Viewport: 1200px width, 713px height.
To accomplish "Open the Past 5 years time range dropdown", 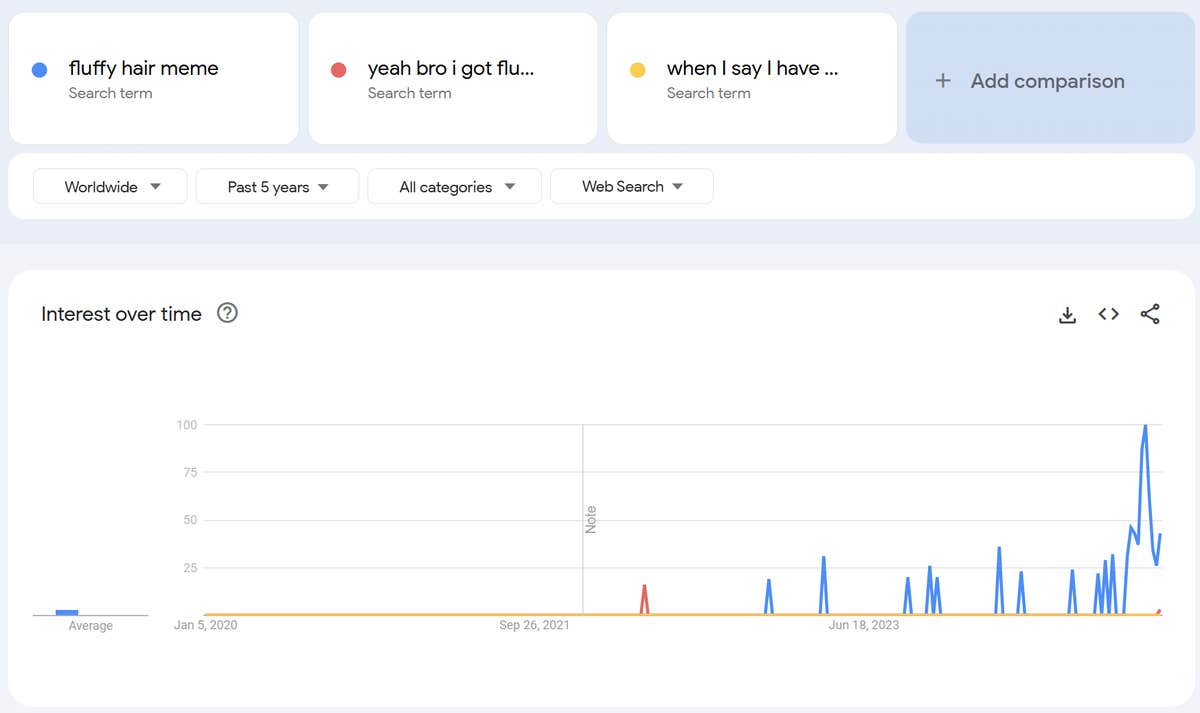I will pos(277,187).
